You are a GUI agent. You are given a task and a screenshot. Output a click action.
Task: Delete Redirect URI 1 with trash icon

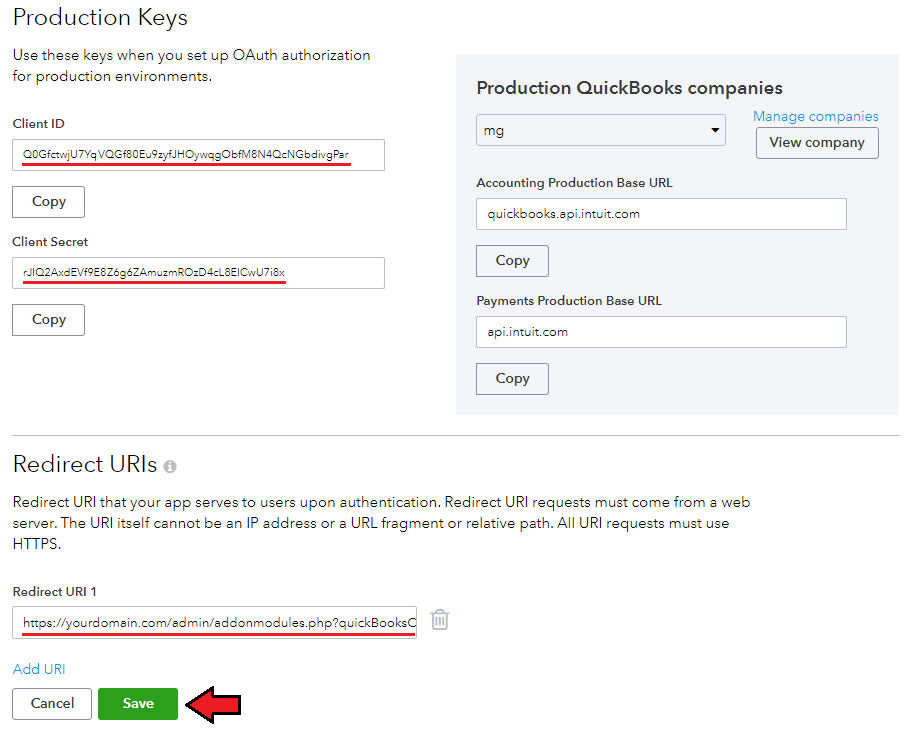440,620
